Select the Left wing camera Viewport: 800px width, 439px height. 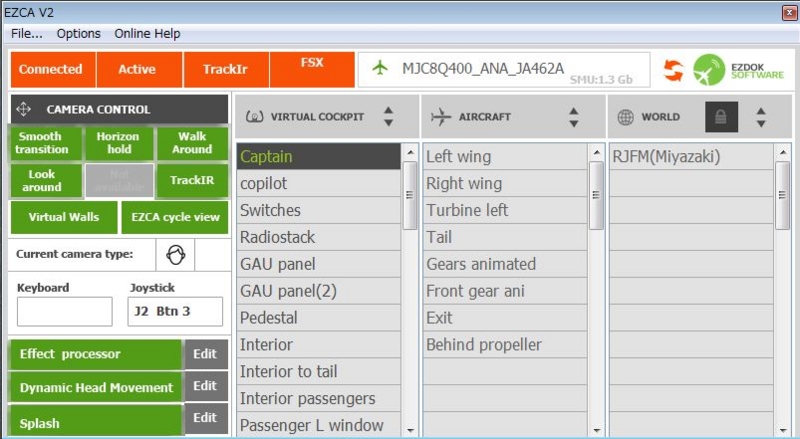coord(505,156)
